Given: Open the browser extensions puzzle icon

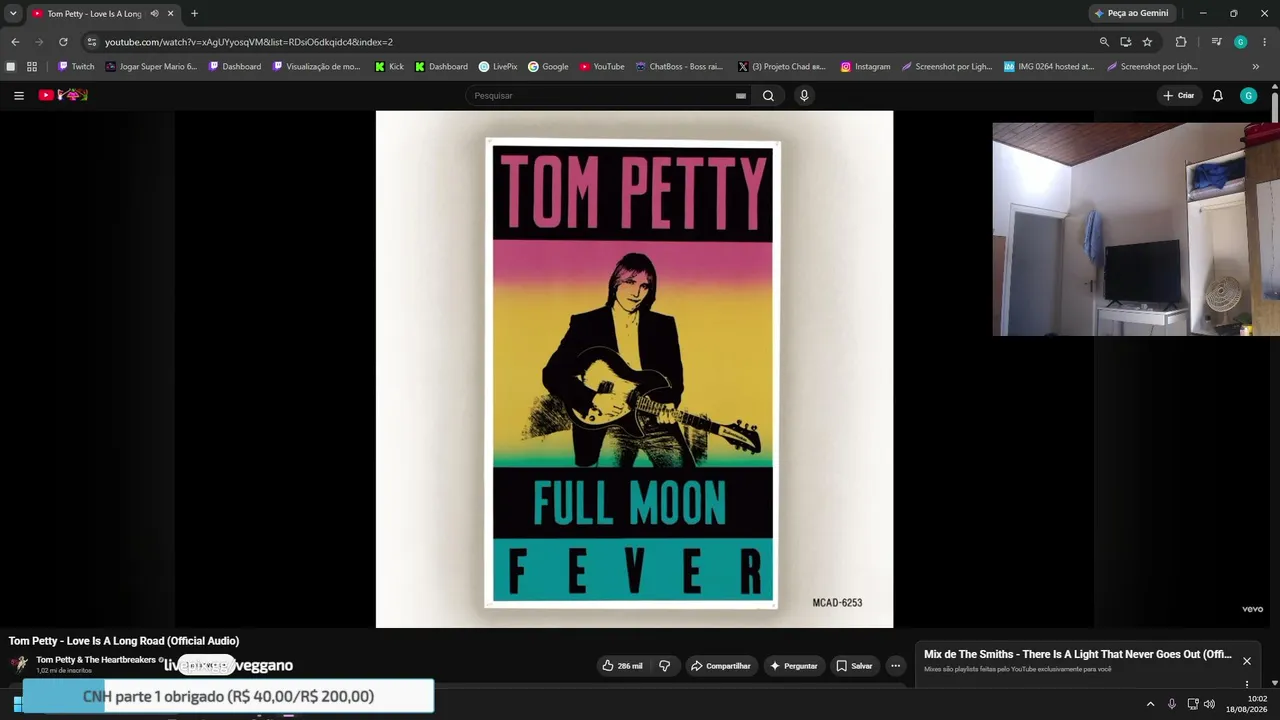Looking at the screenshot, I should [1181, 42].
